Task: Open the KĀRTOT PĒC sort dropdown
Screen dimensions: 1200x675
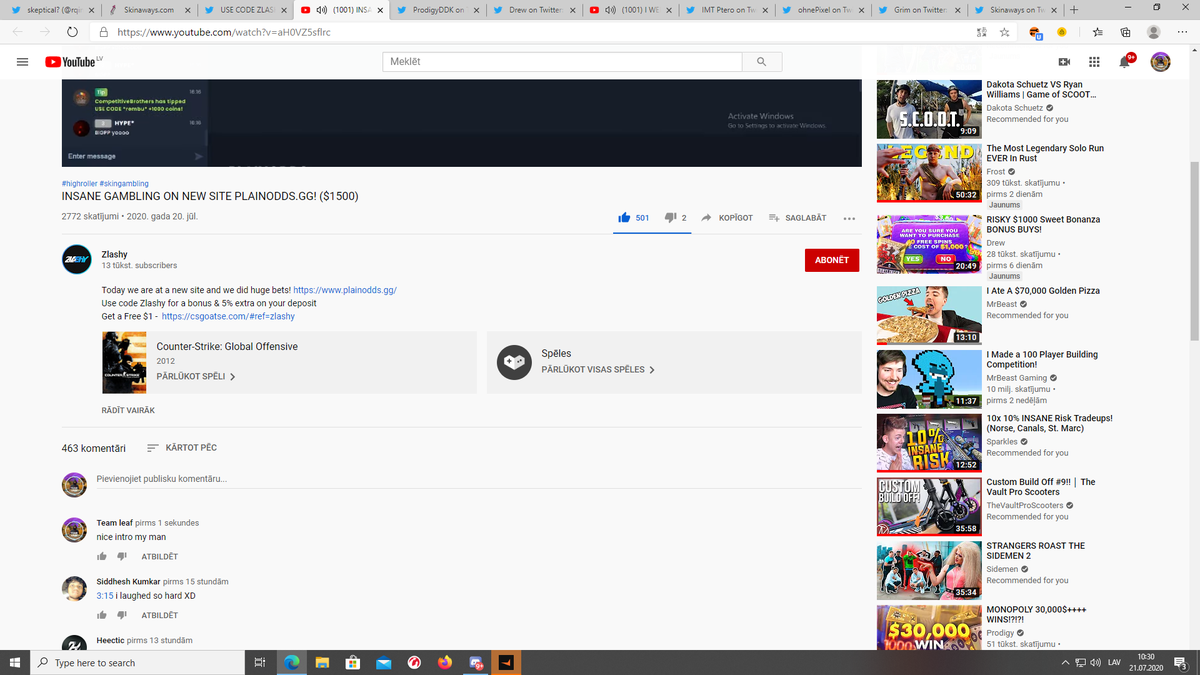Action: [181, 448]
